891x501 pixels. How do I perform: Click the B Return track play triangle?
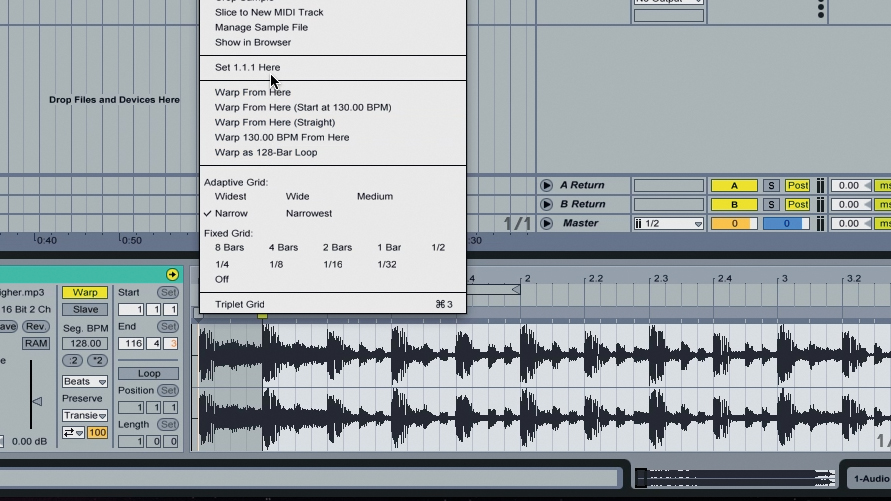point(546,204)
